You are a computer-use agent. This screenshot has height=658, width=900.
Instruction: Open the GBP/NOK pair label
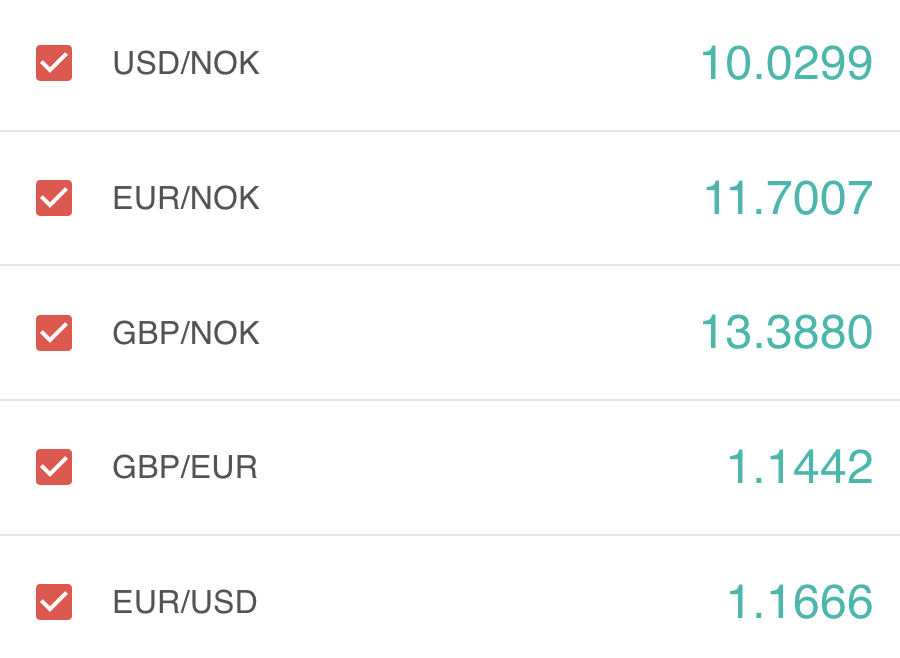[186, 333]
